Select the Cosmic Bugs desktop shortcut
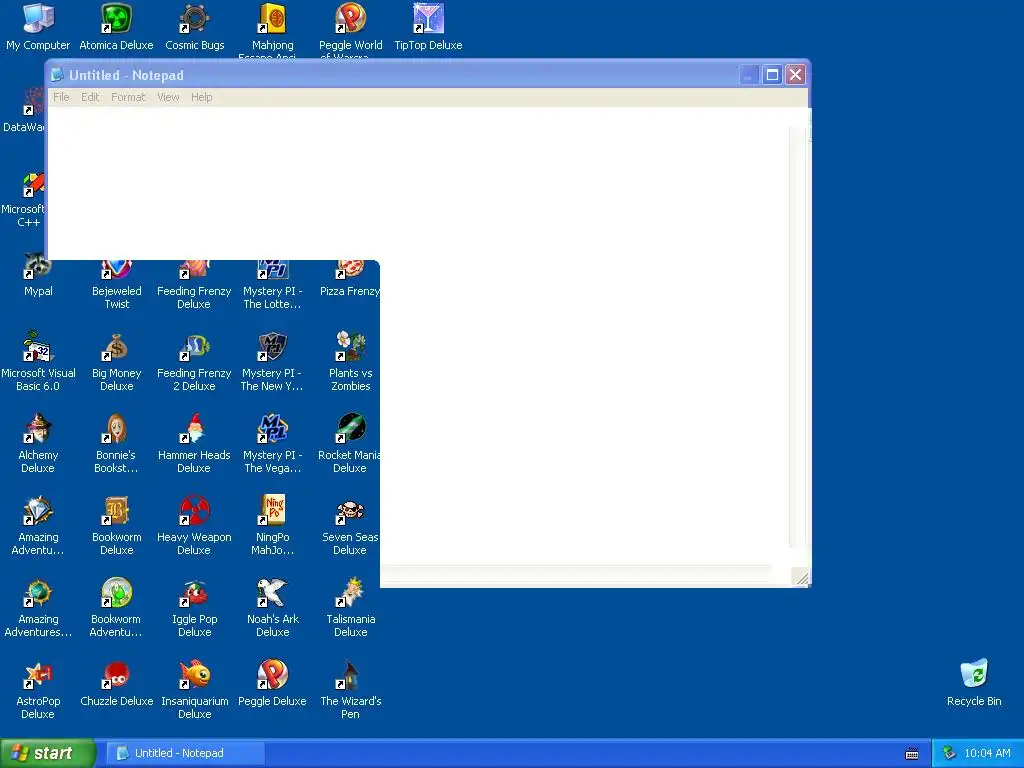1024x768 pixels. [195, 26]
